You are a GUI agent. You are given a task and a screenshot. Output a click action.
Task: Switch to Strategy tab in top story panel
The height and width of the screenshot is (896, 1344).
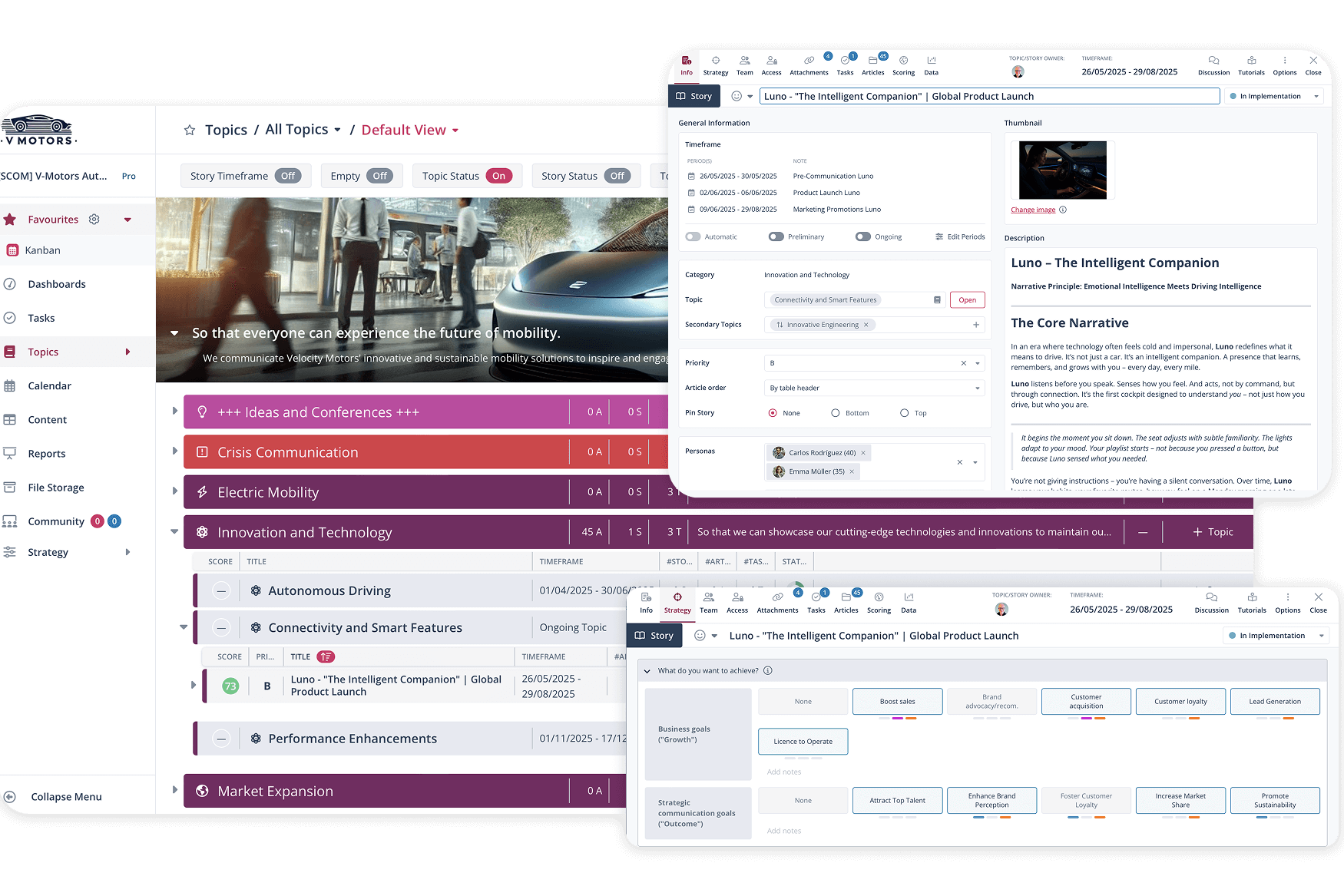point(715,65)
